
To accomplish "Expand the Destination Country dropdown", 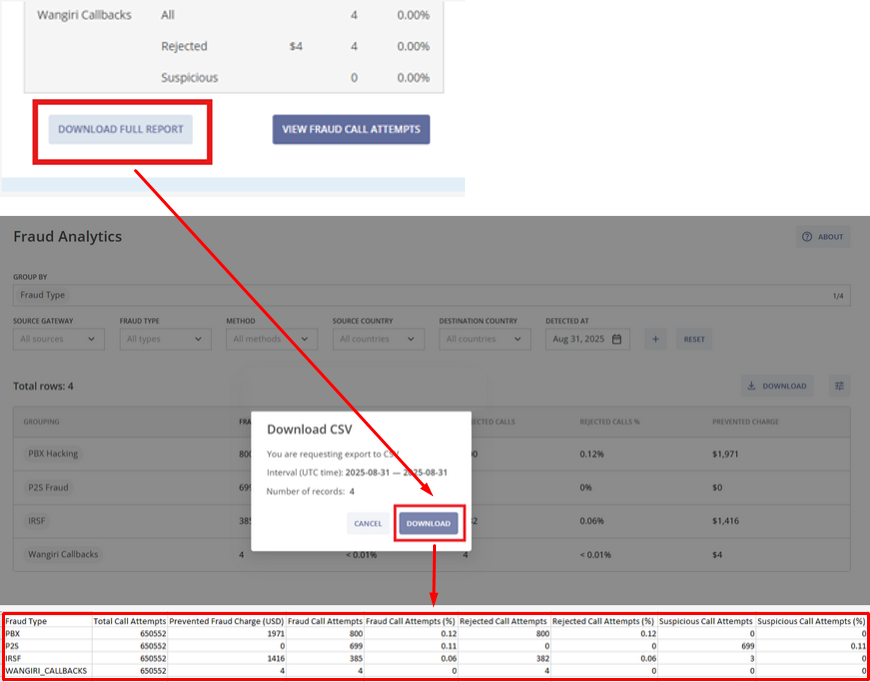I will pyautogui.click(x=484, y=339).
